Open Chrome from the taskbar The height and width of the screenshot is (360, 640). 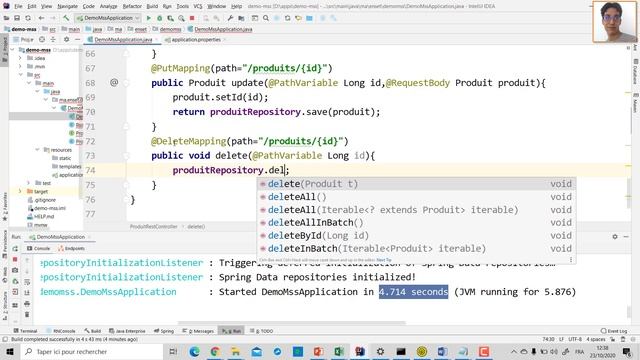click(x=215, y=351)
